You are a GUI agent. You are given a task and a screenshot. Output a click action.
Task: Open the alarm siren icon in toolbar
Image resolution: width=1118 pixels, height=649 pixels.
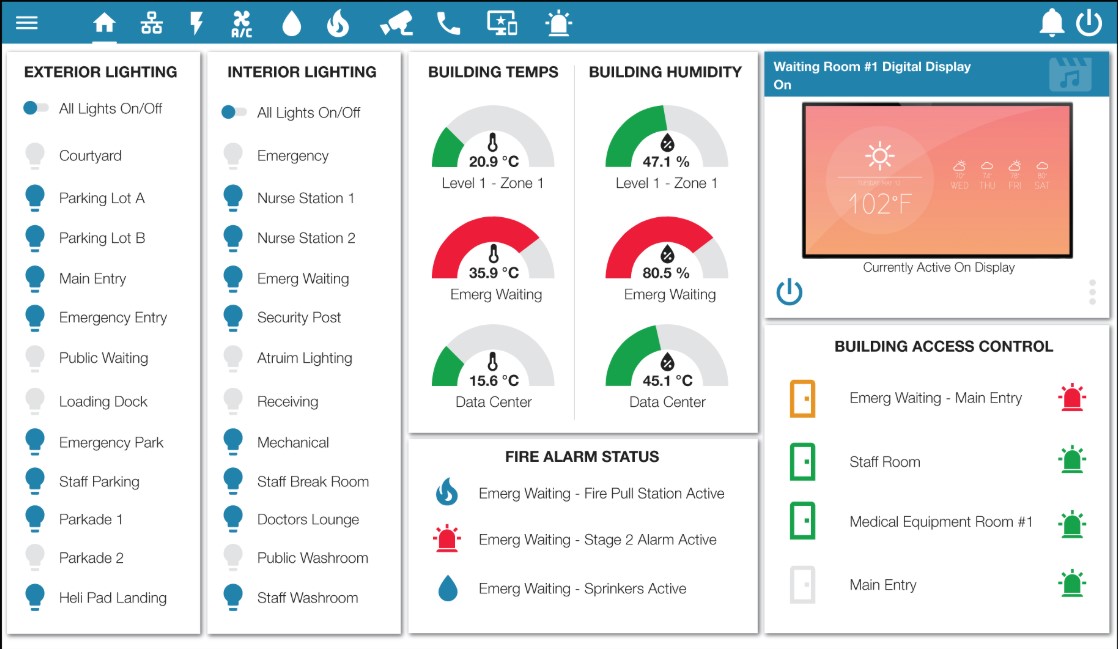coord(558,22)
